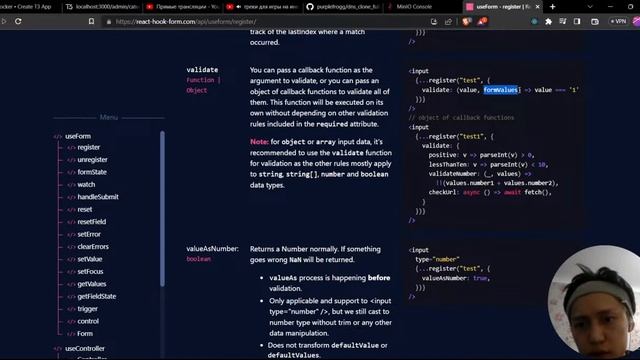Open the watch menu link
Image resolution: width=640 pixels, height=360 pixels.
86,184
